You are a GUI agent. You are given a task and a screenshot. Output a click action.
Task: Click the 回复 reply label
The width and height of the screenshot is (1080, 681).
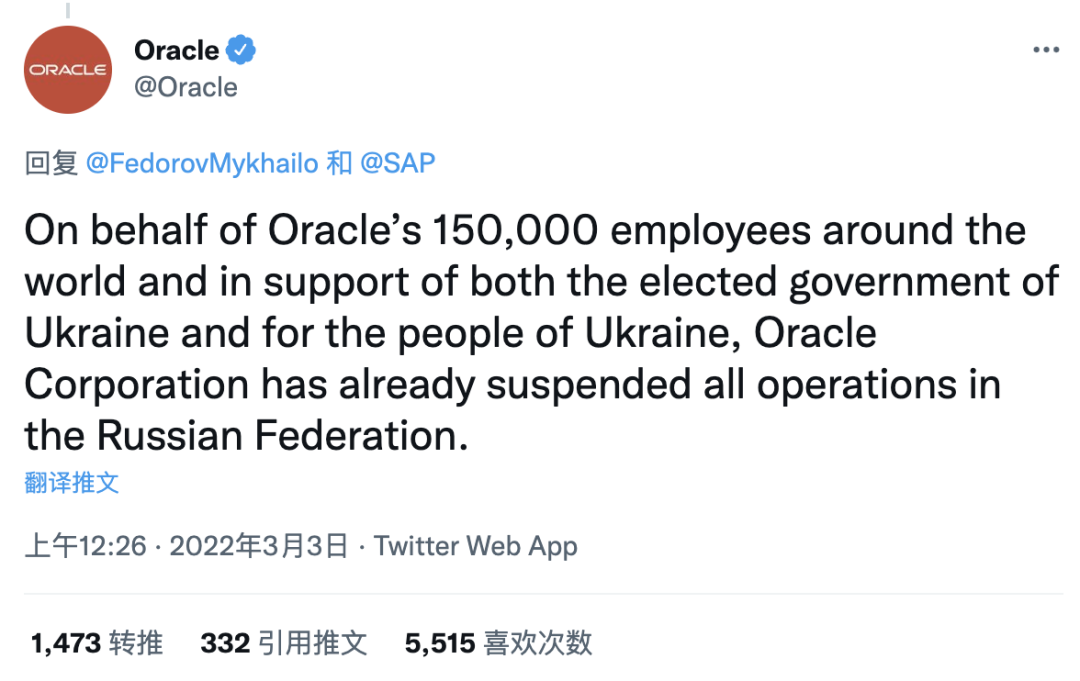(51, 163)
